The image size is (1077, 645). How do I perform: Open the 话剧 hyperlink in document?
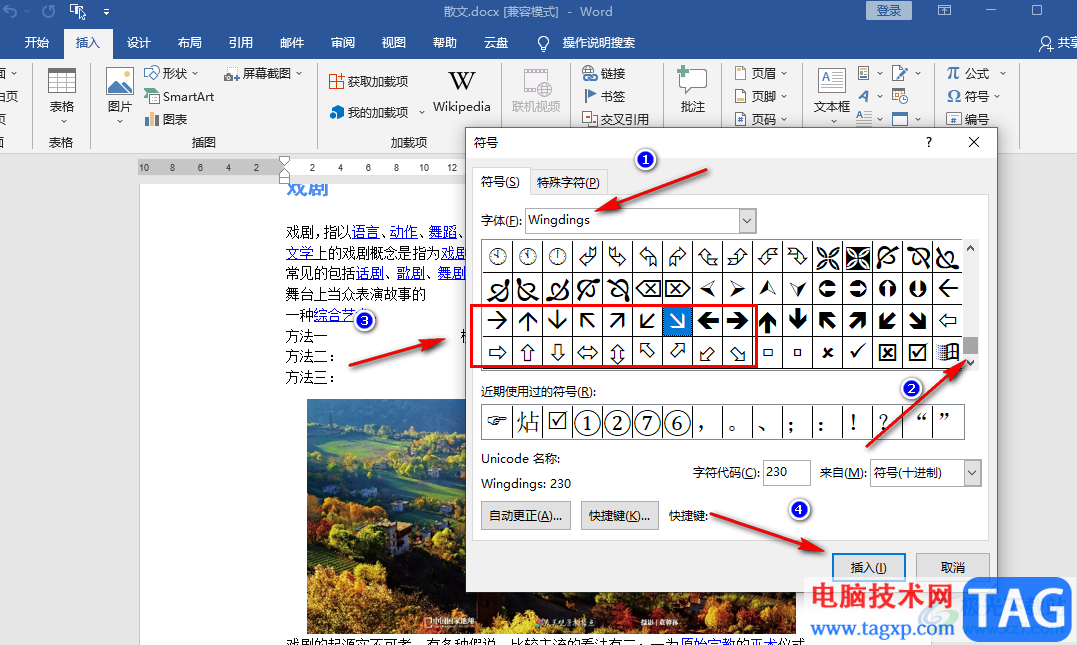370,273
